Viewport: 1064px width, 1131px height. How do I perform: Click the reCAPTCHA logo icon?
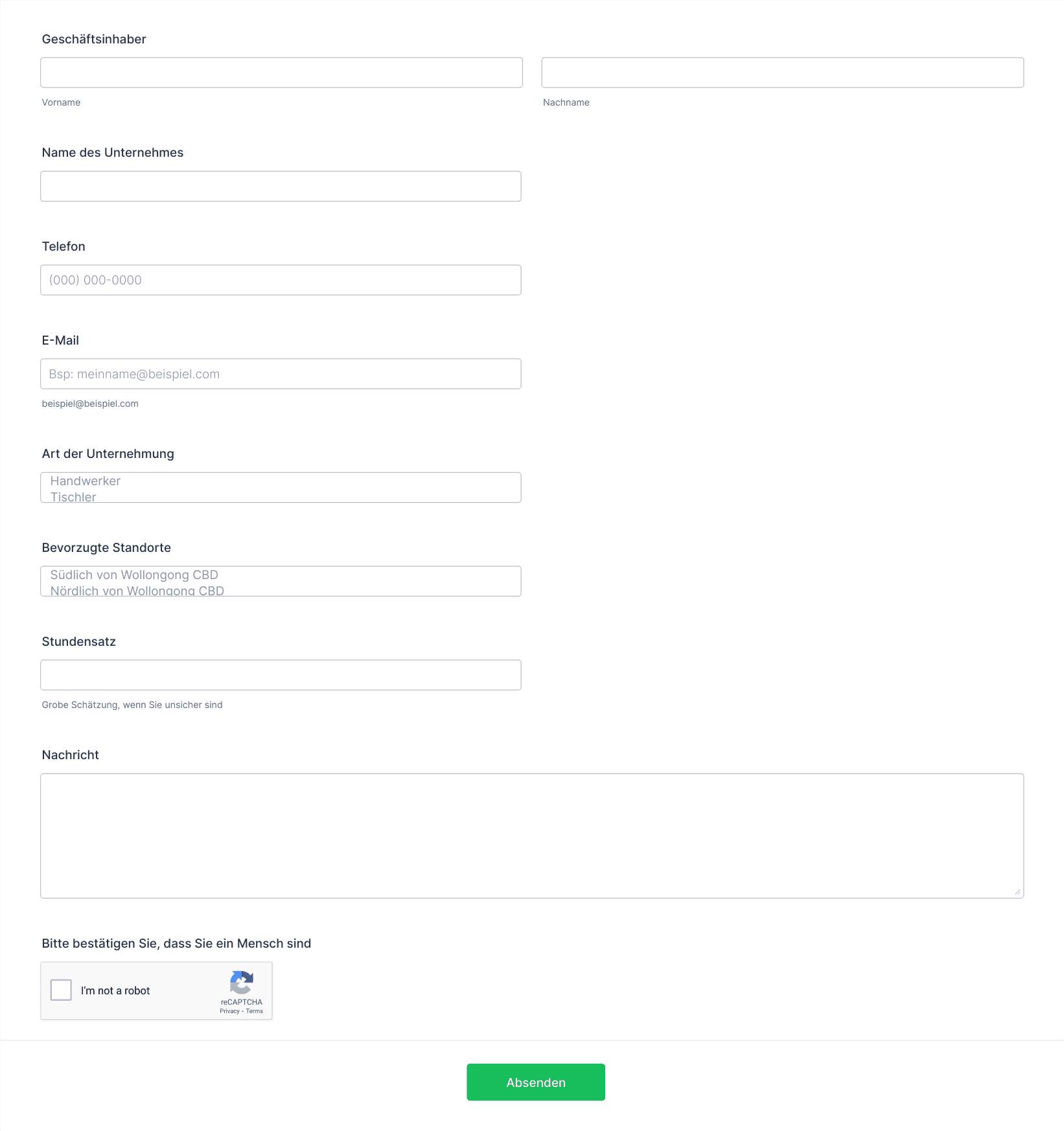click(241, 983)
